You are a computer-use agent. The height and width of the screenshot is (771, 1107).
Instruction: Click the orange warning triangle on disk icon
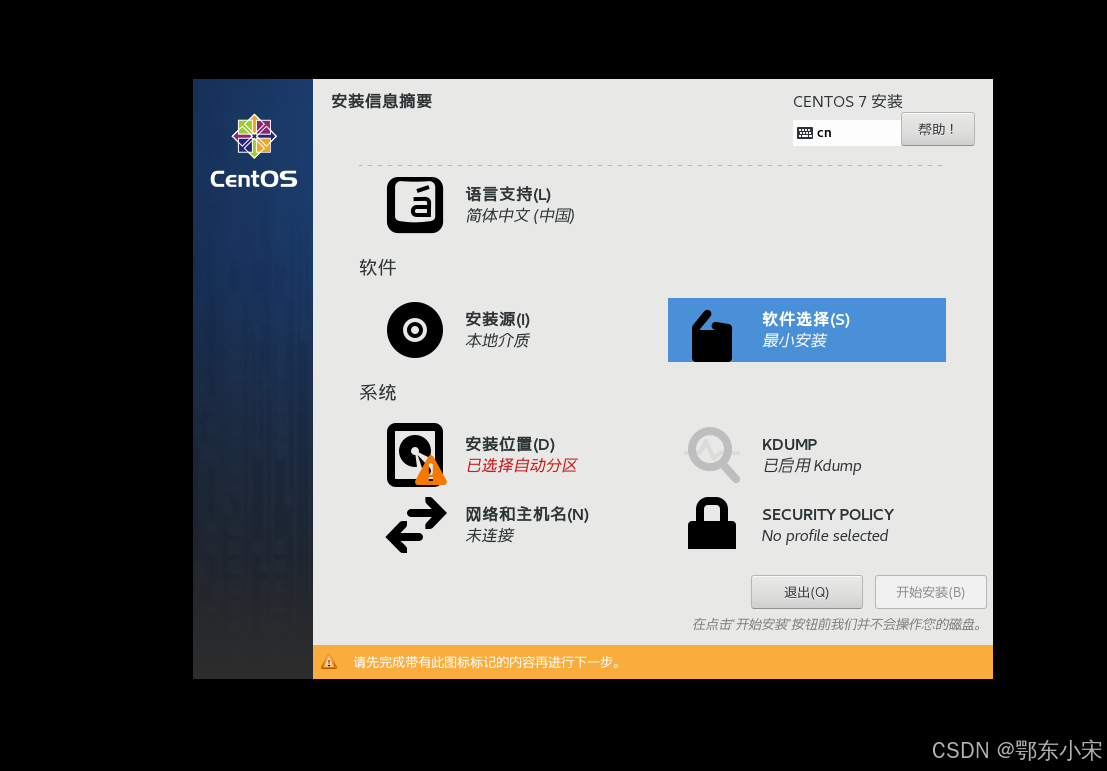tap(430, 470)
